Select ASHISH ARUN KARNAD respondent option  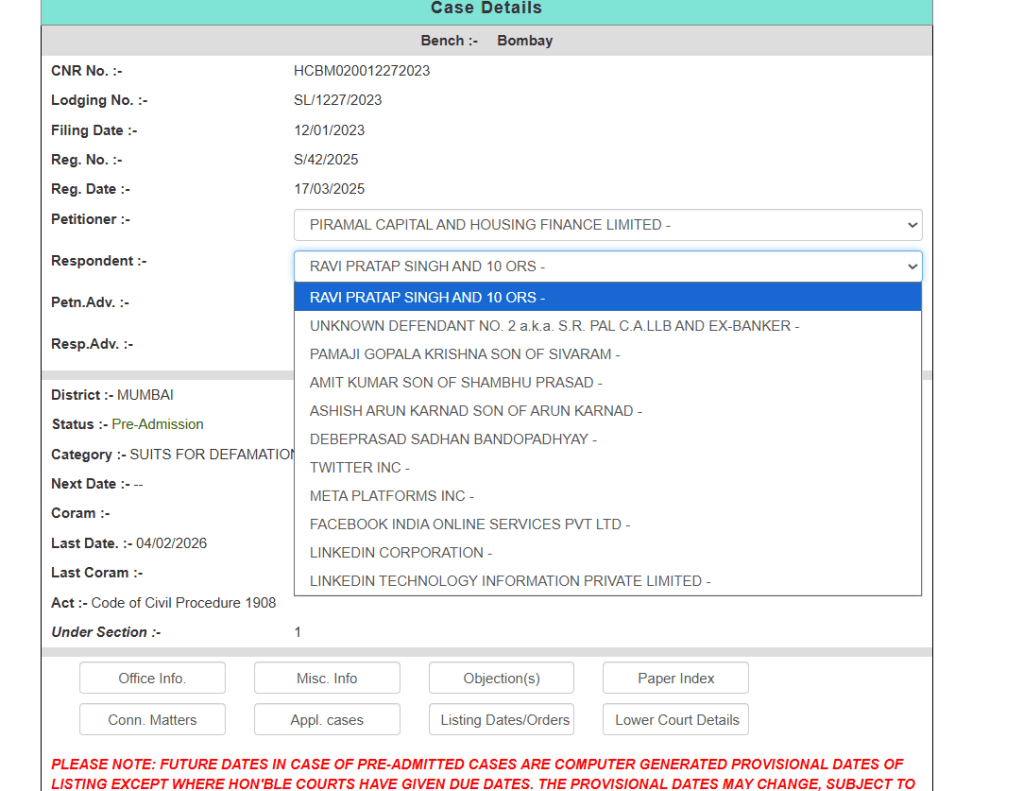[475, 411]
